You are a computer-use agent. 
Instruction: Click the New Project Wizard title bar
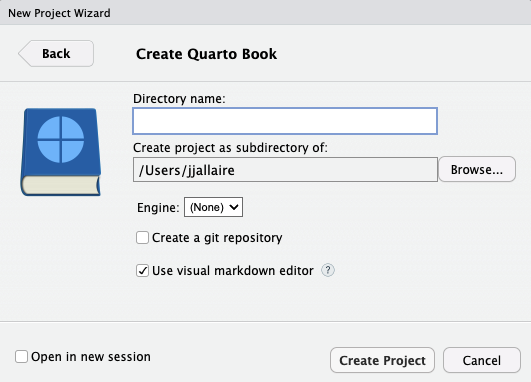pos(266,13)
